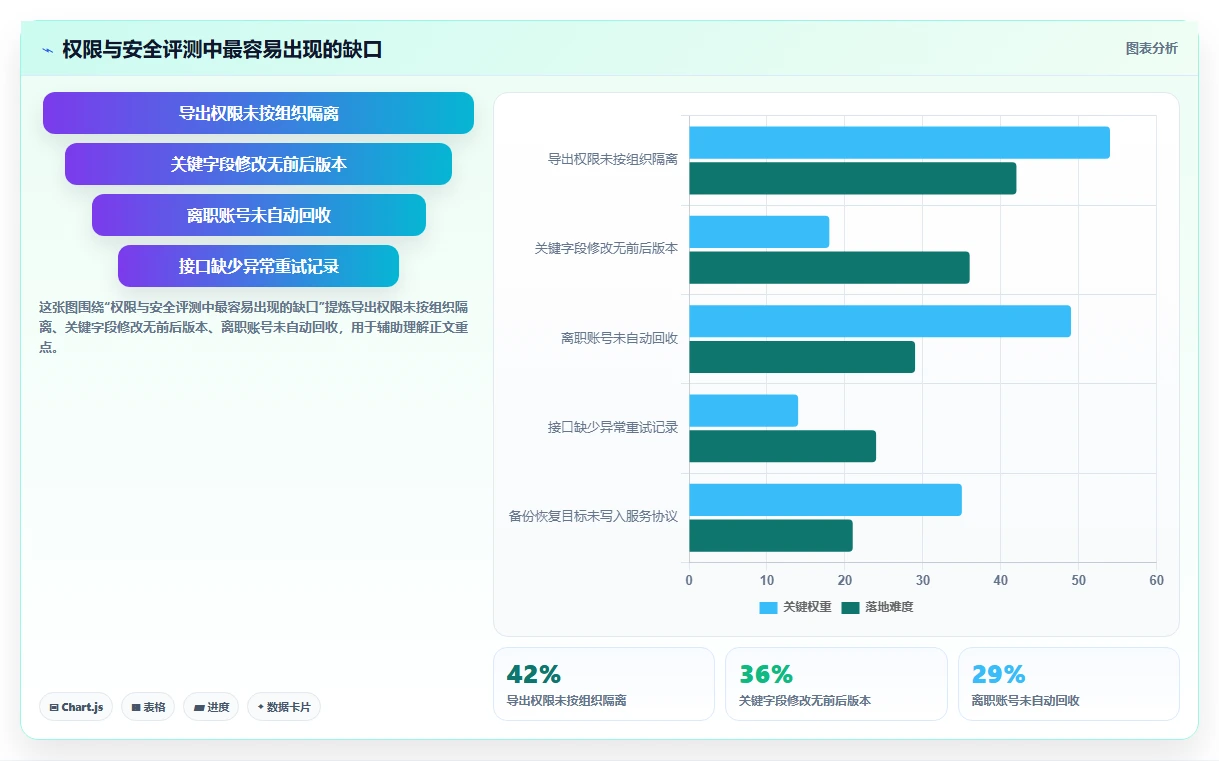Viewport: 1219px width, 761px height.
Task: Select the 关键字段修改无前后版本 funnel bar
Action: click(x=258, y=164)
